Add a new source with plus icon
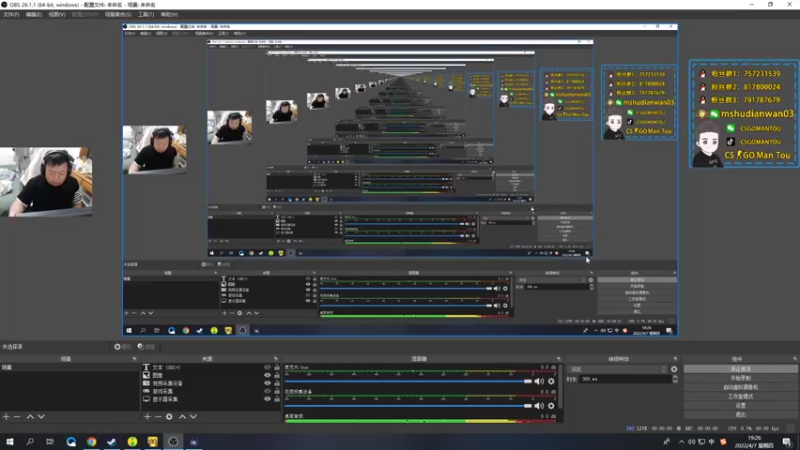 147,417
